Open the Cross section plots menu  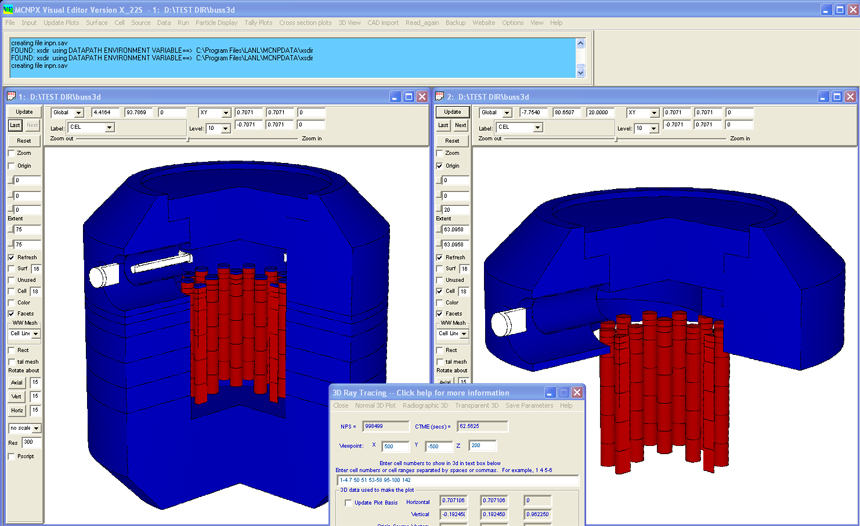coord(305,22)
